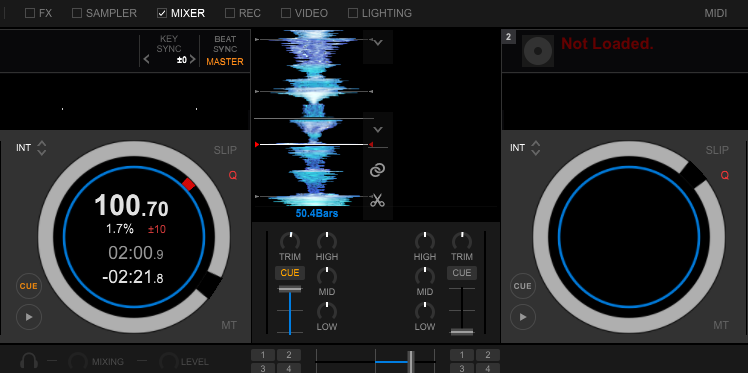Open the MIDI settings
The height and width of the screenshot is (373, 748).
pyautogui.click(x=716, y=13)
